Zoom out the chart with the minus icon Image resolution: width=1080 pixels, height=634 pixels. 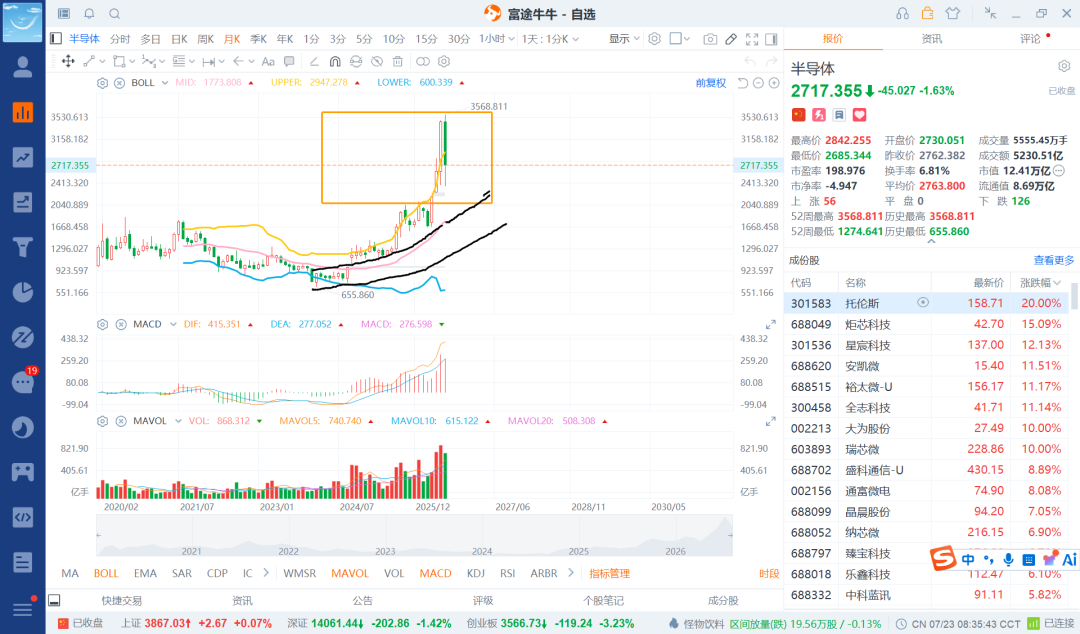(x=758, y=83)
